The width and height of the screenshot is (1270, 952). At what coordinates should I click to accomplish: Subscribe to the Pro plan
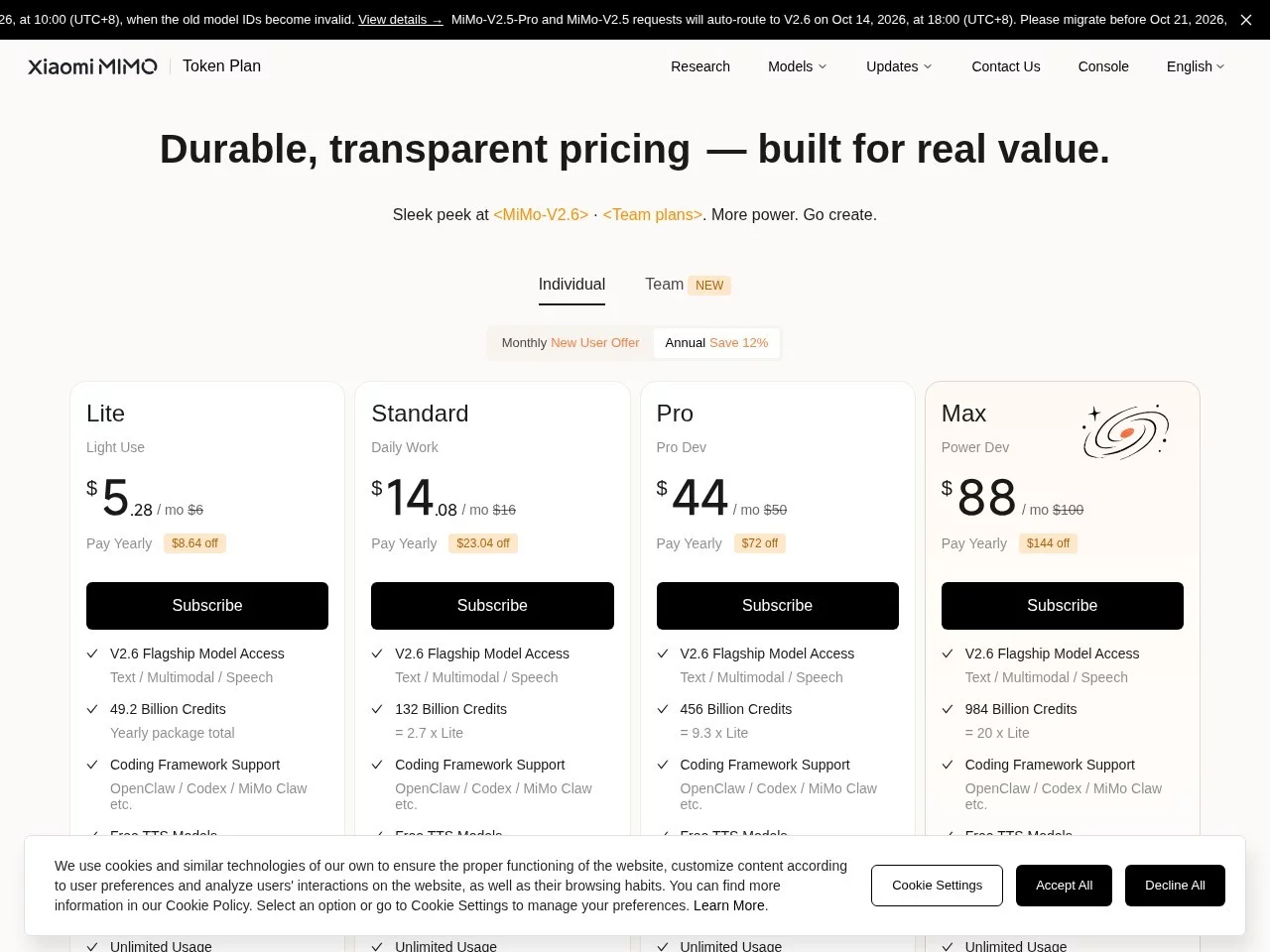(778, 606)
